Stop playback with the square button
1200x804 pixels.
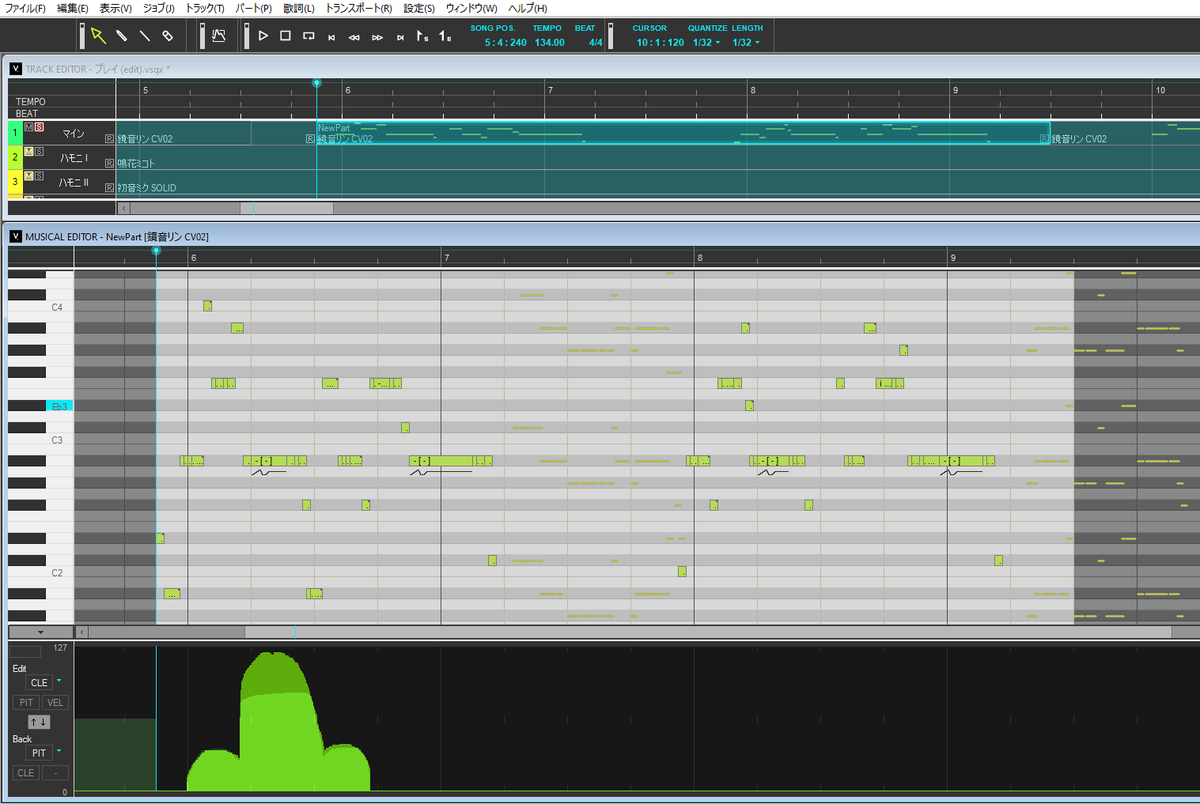(x=285, y=36)
